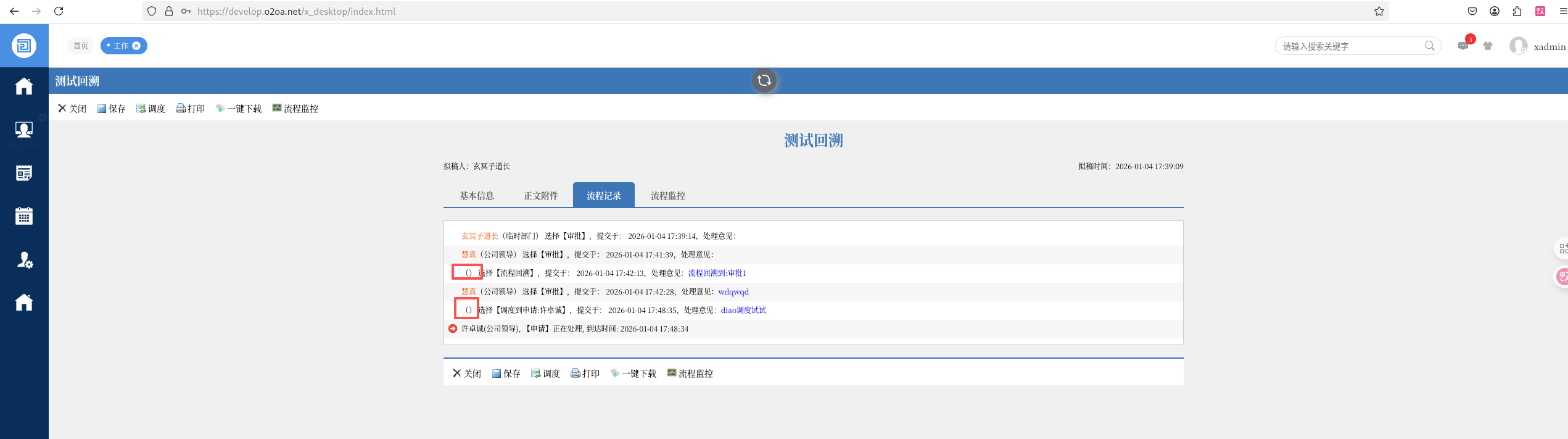1568x439 pixels.
Task: Click 关闭 in the bottom form toolbar
Action: [x=467, y=374]
